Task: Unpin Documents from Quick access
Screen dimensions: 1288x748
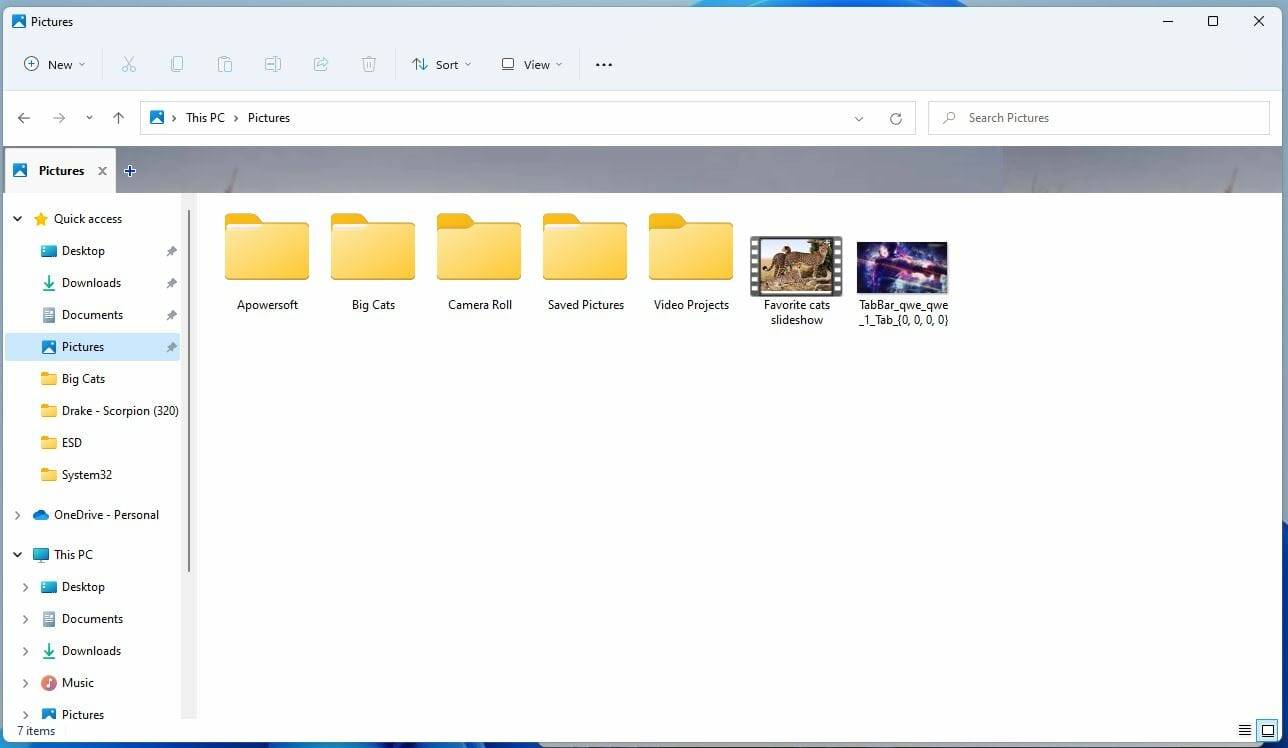Action: [x=171, y=314]
